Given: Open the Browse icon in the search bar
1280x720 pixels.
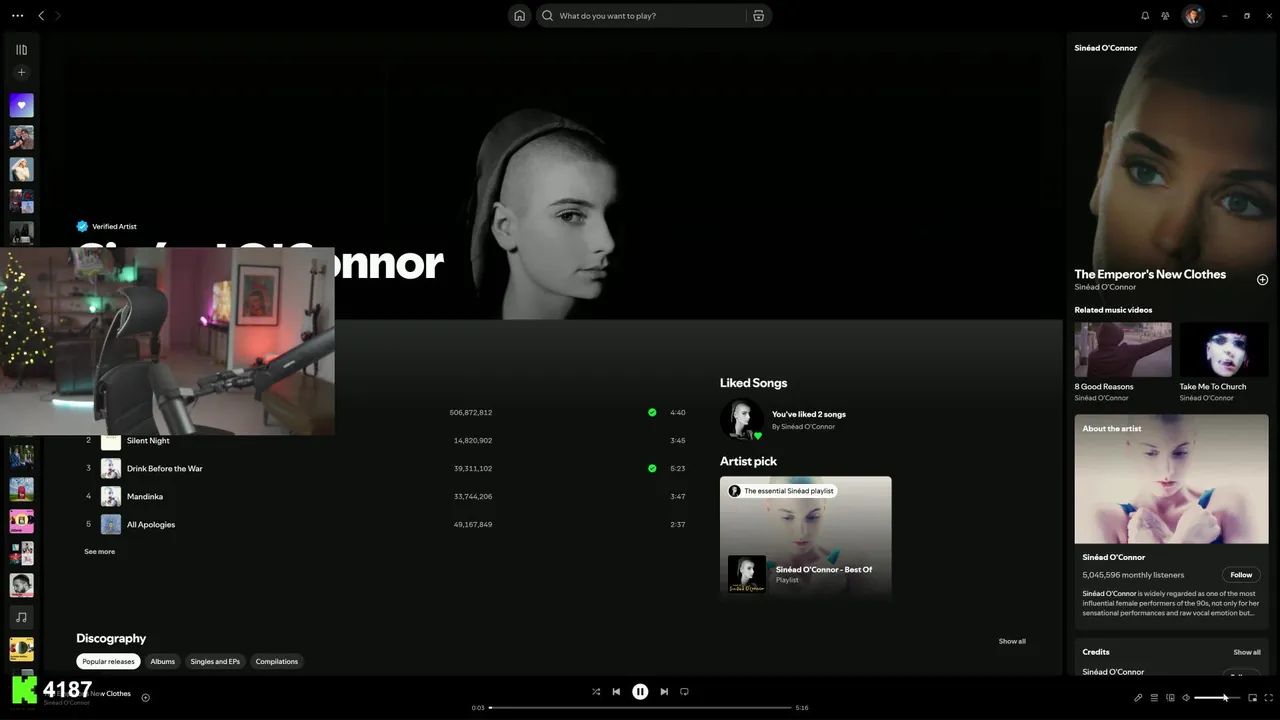Looking at the screenshot, I should pyautogui.click(x=759, y=16).
